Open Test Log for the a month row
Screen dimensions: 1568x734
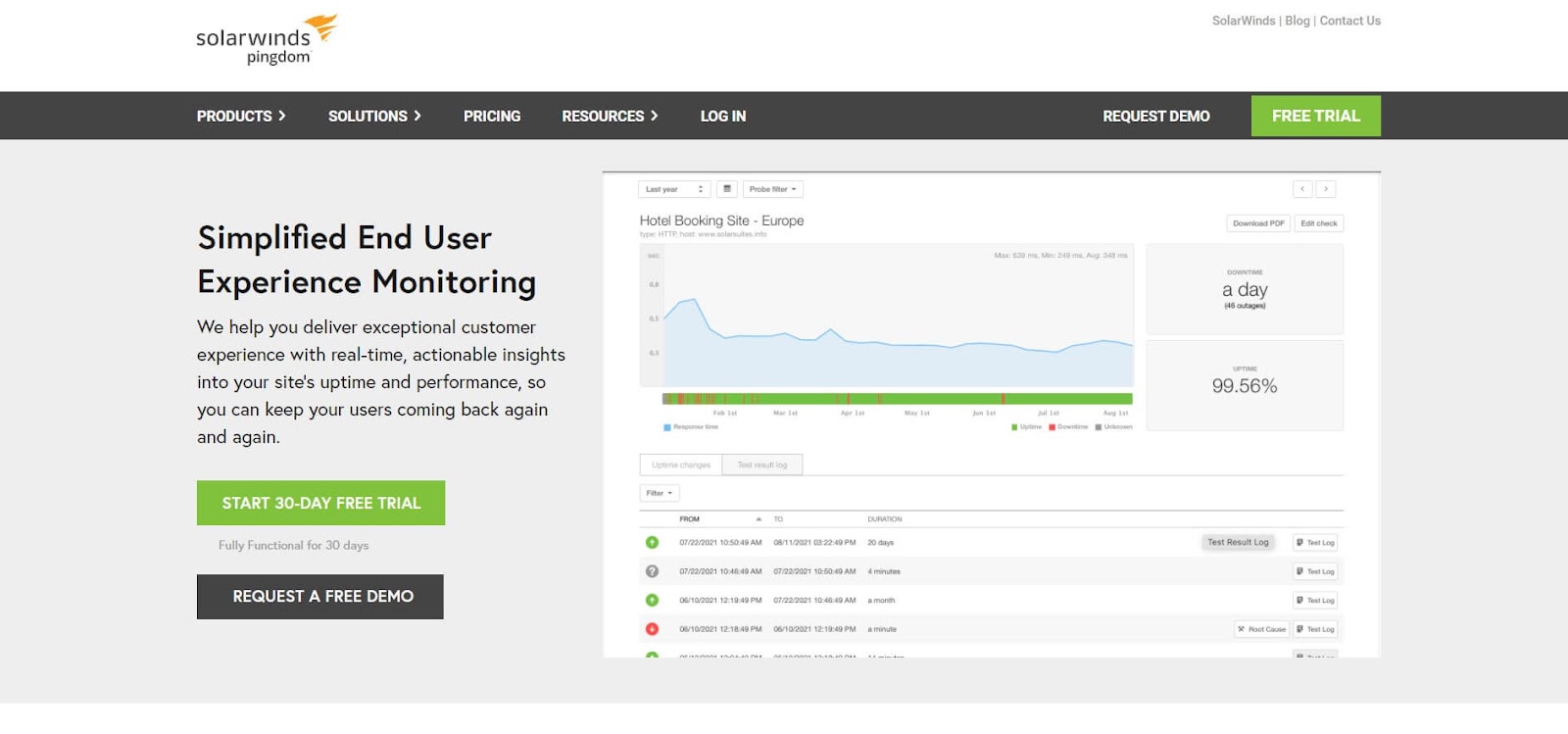[1315, 600]
